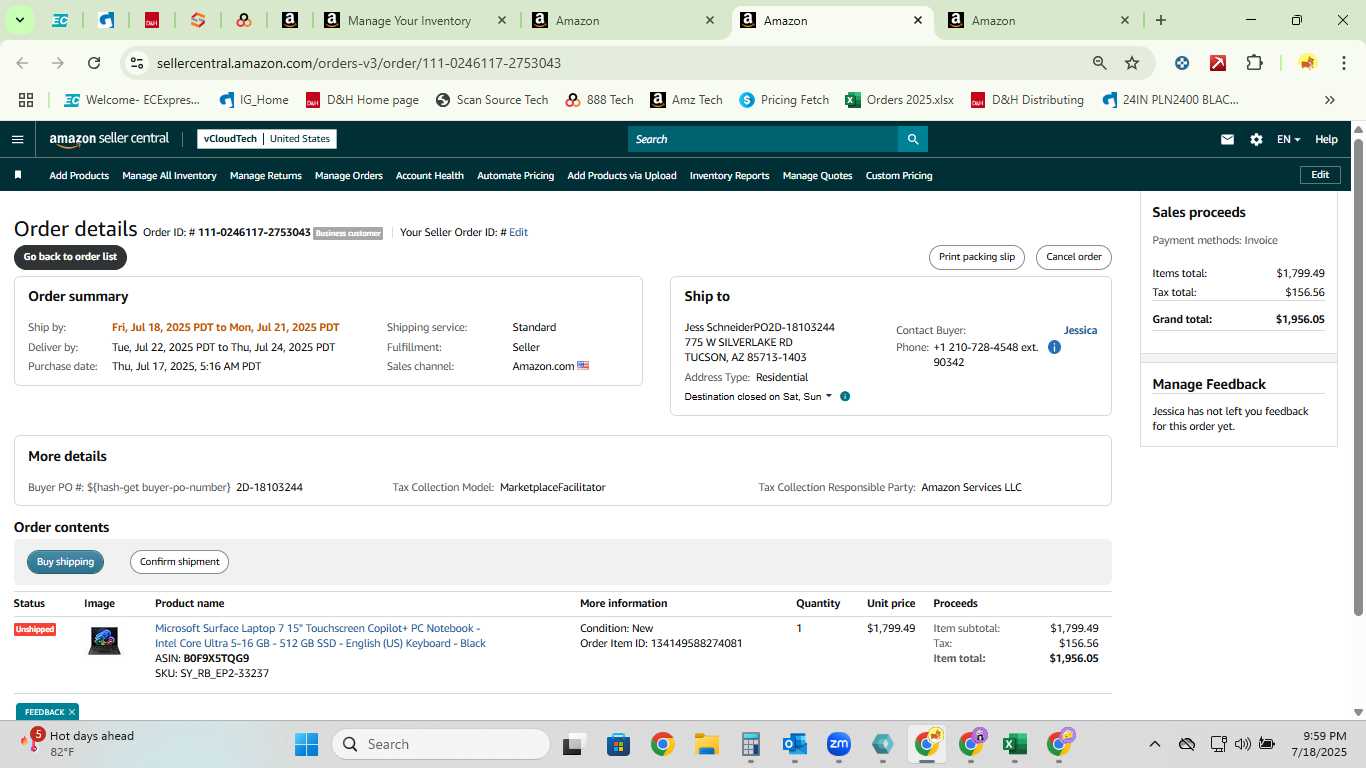The width and height of the screenshot is (1366, 768).
Task: Click the Go back to order list button
Action: click(70, 257)
